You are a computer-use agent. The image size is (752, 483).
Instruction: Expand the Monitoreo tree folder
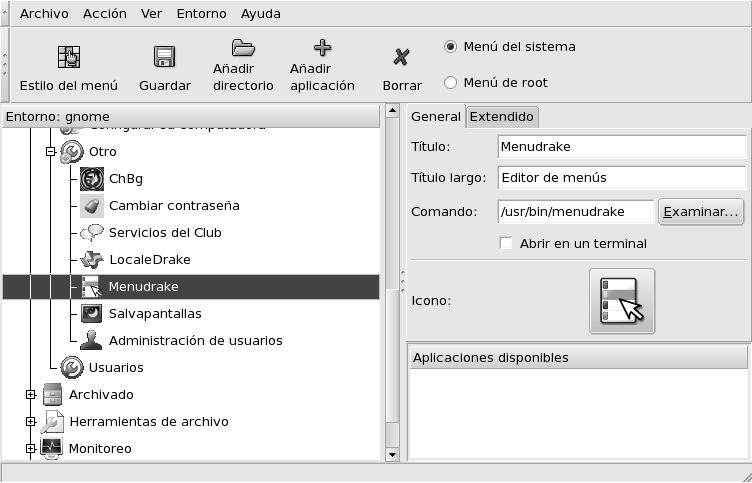[x=31, y=448]
